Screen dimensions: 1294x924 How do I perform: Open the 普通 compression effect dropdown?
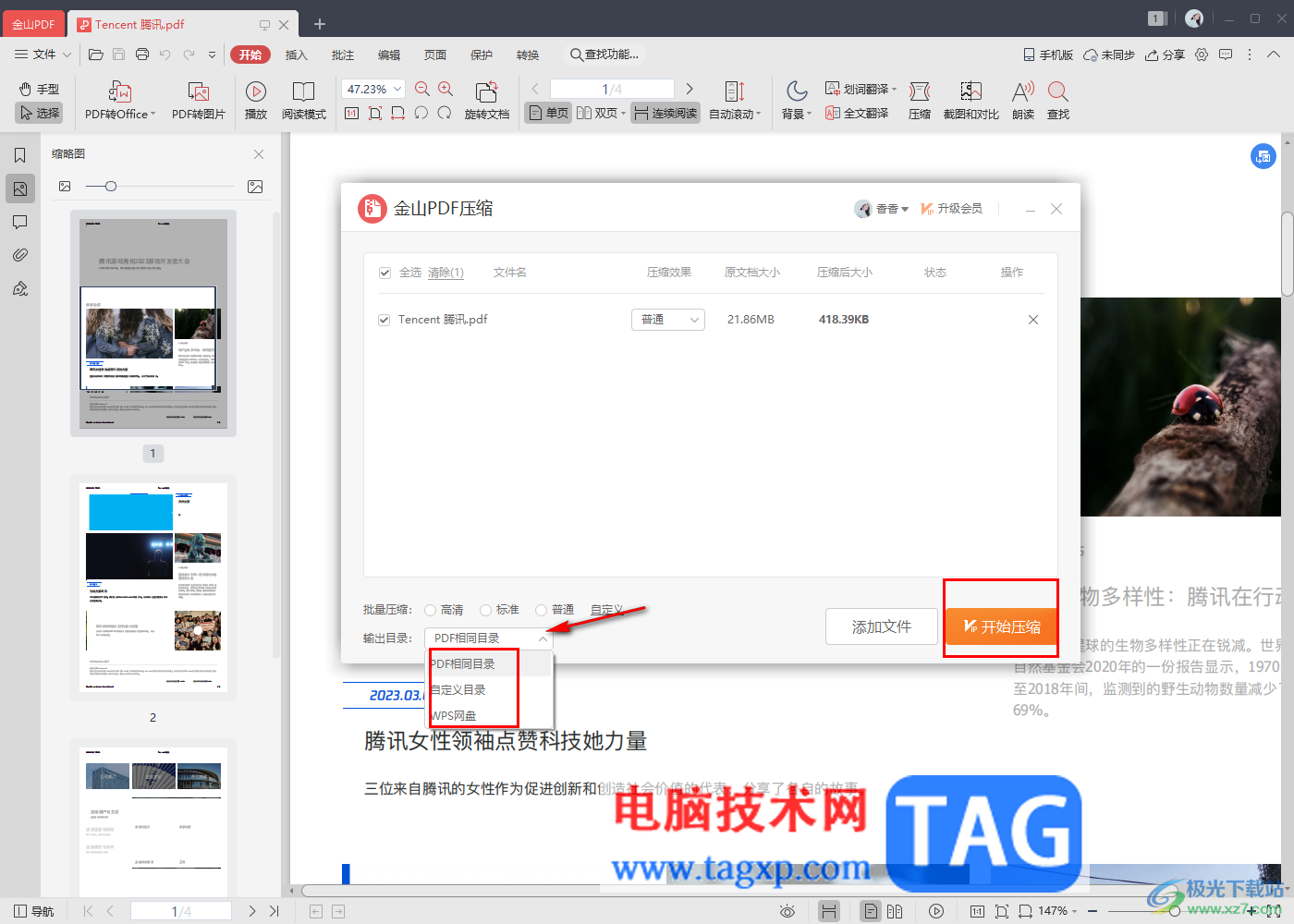[668, 320]
